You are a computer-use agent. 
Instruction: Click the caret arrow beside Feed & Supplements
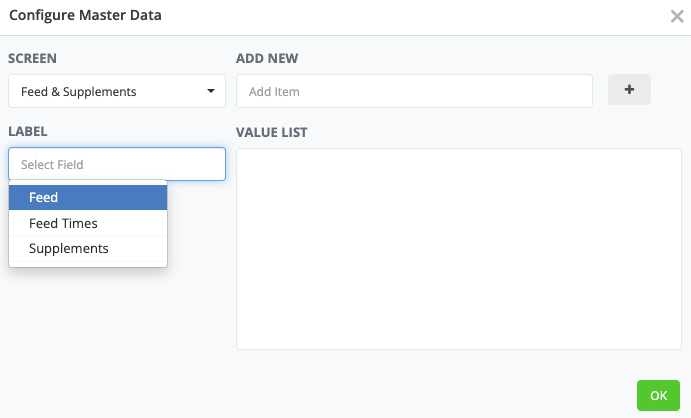tap(211, 91)
